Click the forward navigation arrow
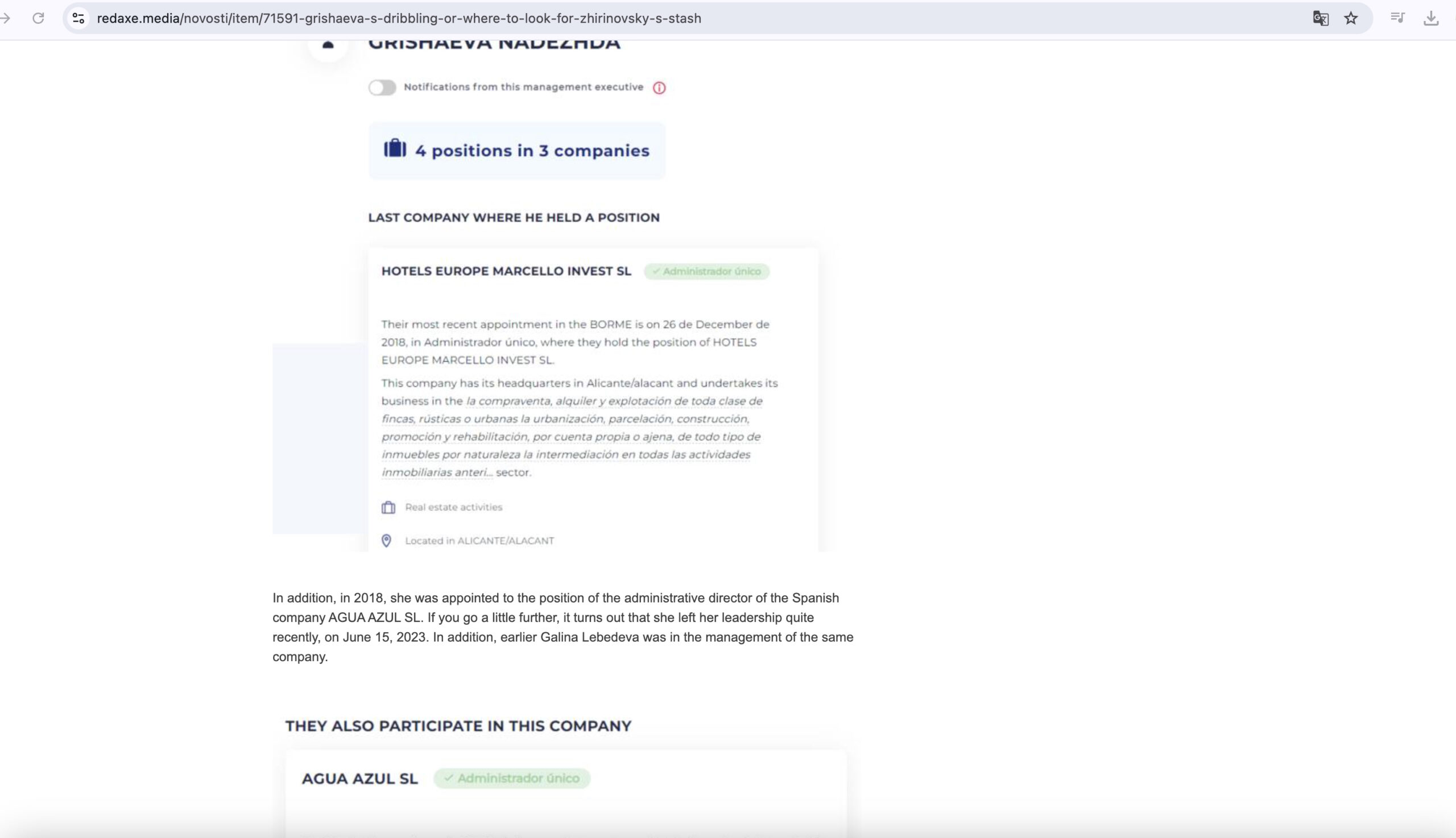 pos(5,18)
